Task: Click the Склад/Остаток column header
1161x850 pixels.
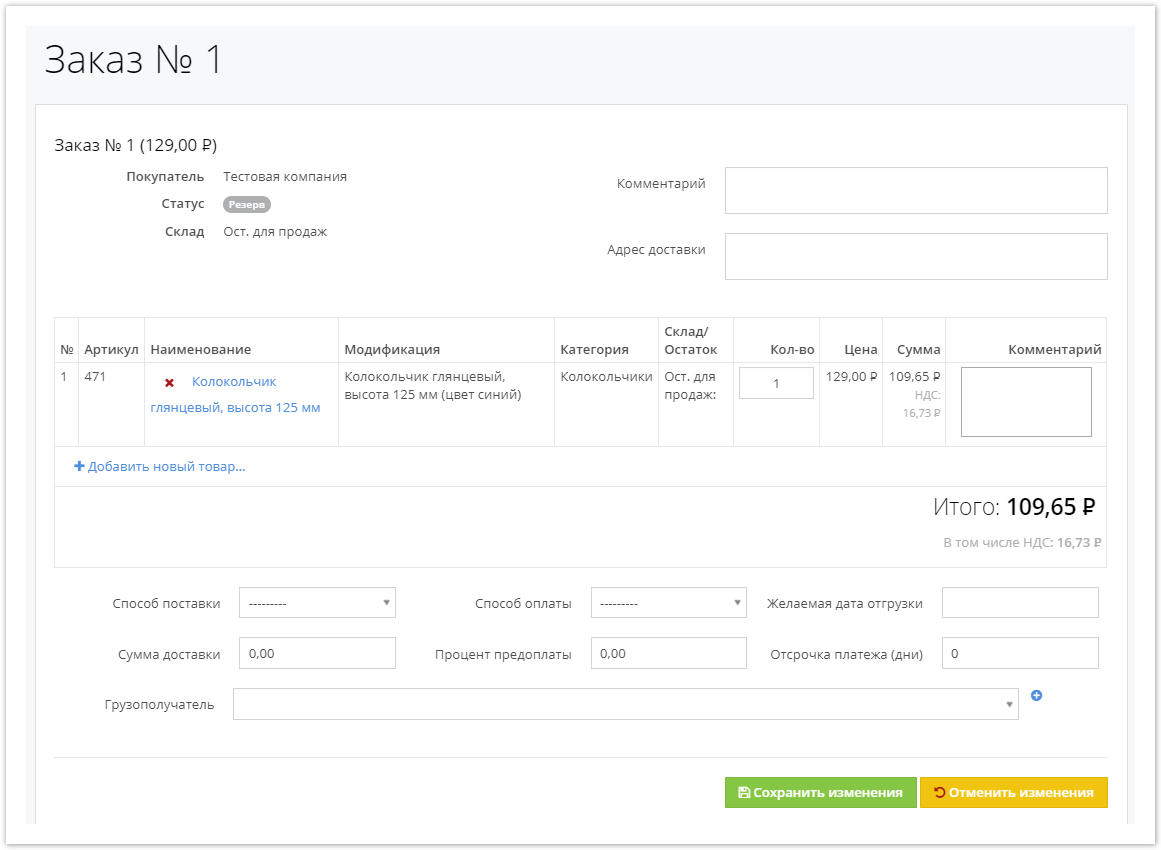Action: point(690,341)
